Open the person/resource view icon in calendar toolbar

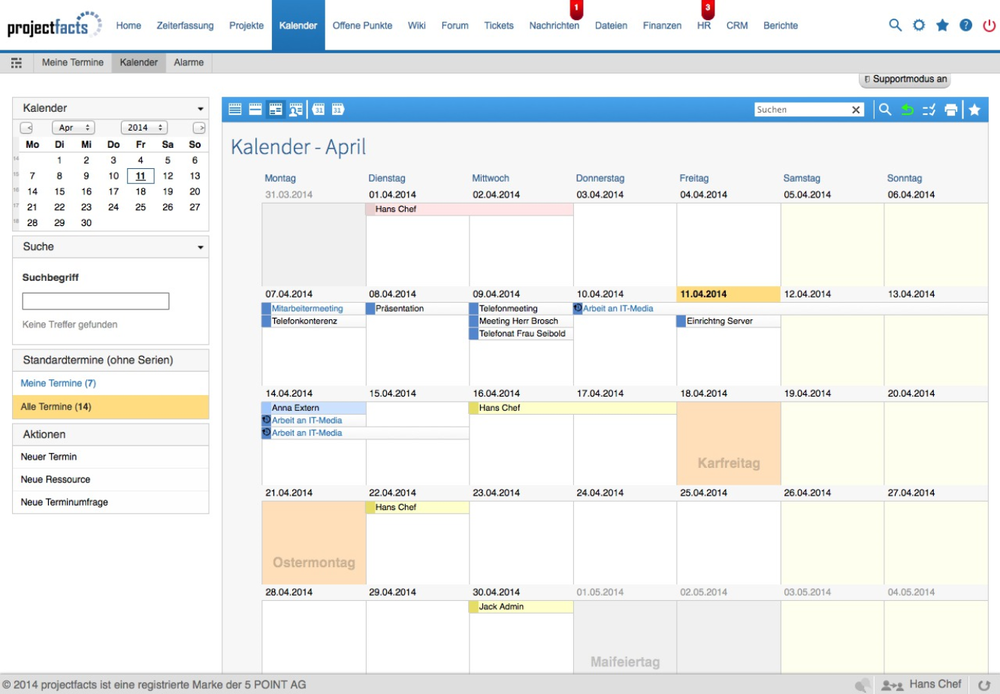pos(296,110)
